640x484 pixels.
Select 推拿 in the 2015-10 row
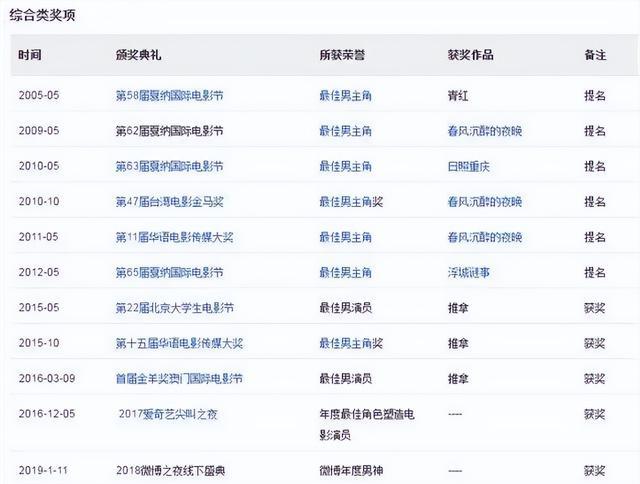coord(458,343)
